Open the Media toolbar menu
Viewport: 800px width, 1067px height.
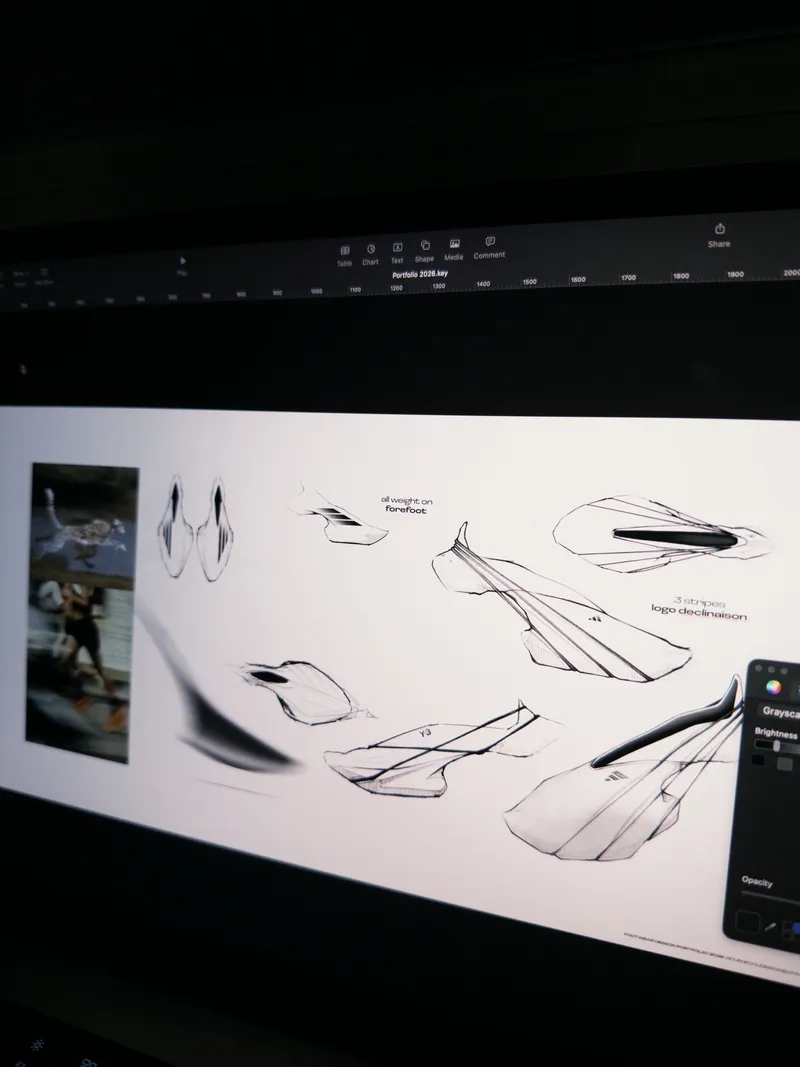pyautogui.click(x=454, y=250)
